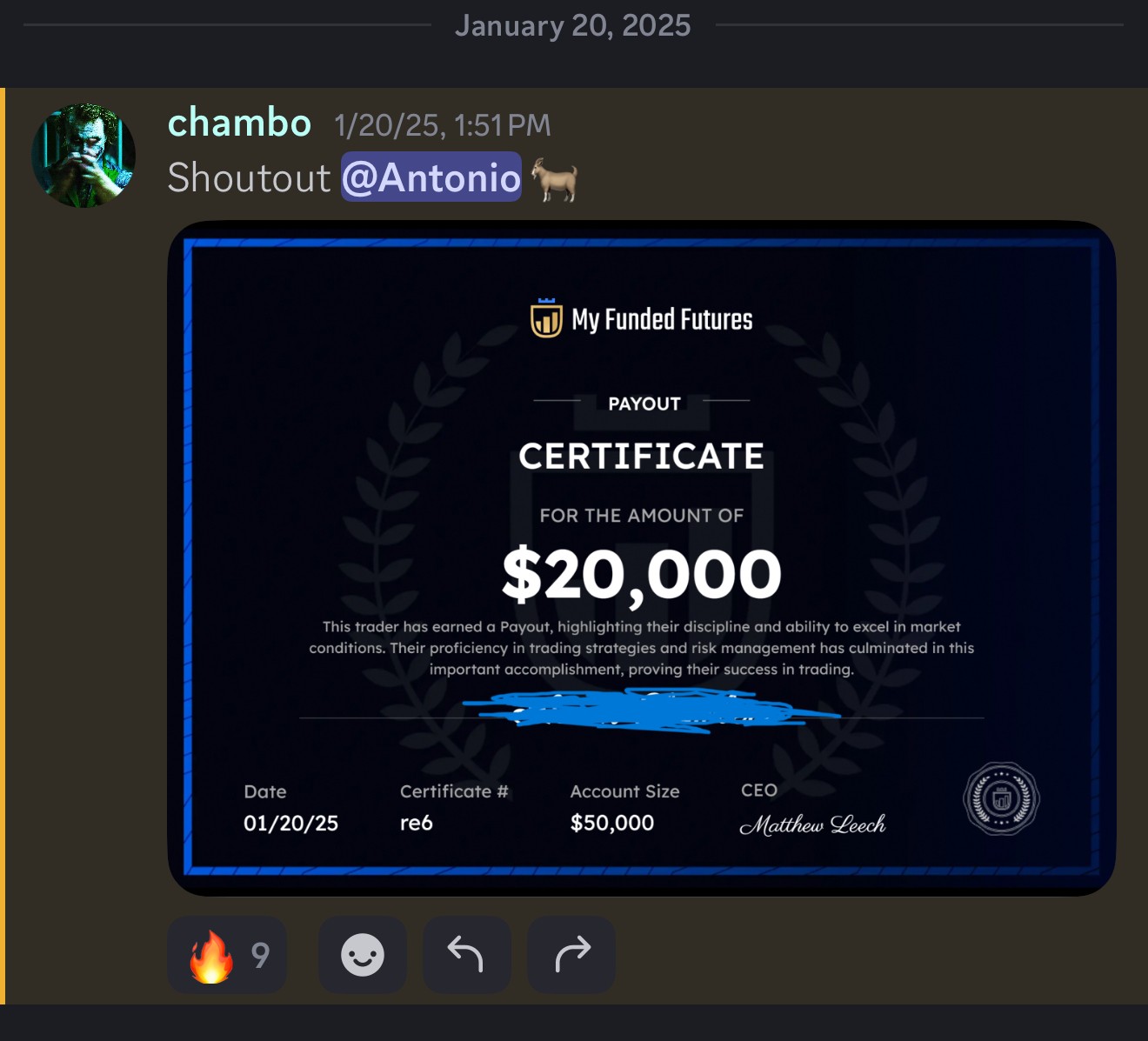Click the reply arrow icon
The height and width of the screenshot is (1041, 1148).
(x=466, y=955)
